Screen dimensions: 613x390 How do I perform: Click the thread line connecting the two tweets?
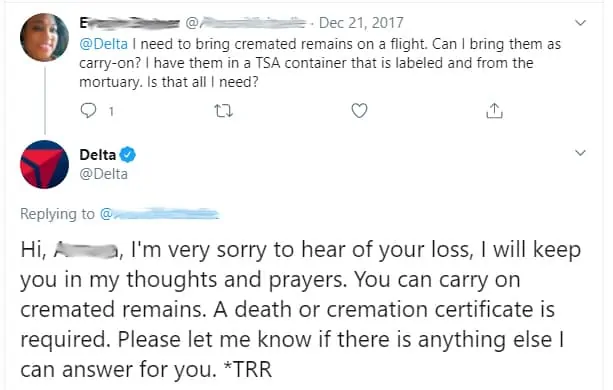coord(45,100)
